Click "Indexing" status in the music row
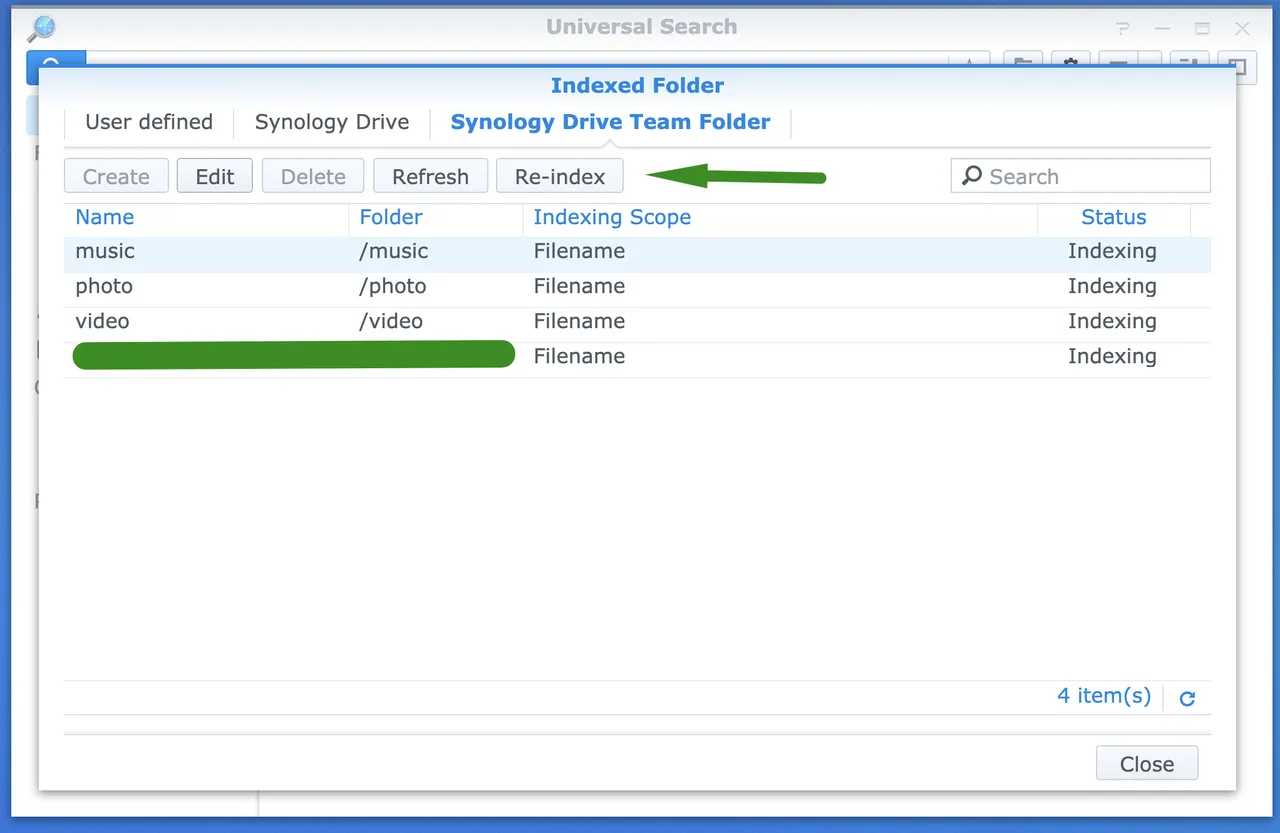Image resolution: width=1280 pixels, height=833 pixels. pyautogui.click(x=1112, y=251)
